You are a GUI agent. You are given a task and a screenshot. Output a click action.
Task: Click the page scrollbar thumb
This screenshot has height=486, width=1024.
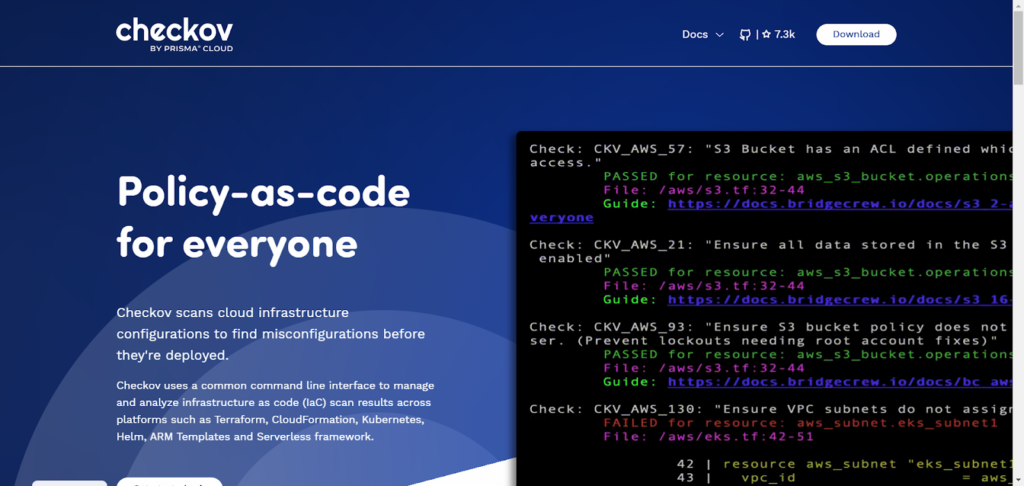(1018, 47)
